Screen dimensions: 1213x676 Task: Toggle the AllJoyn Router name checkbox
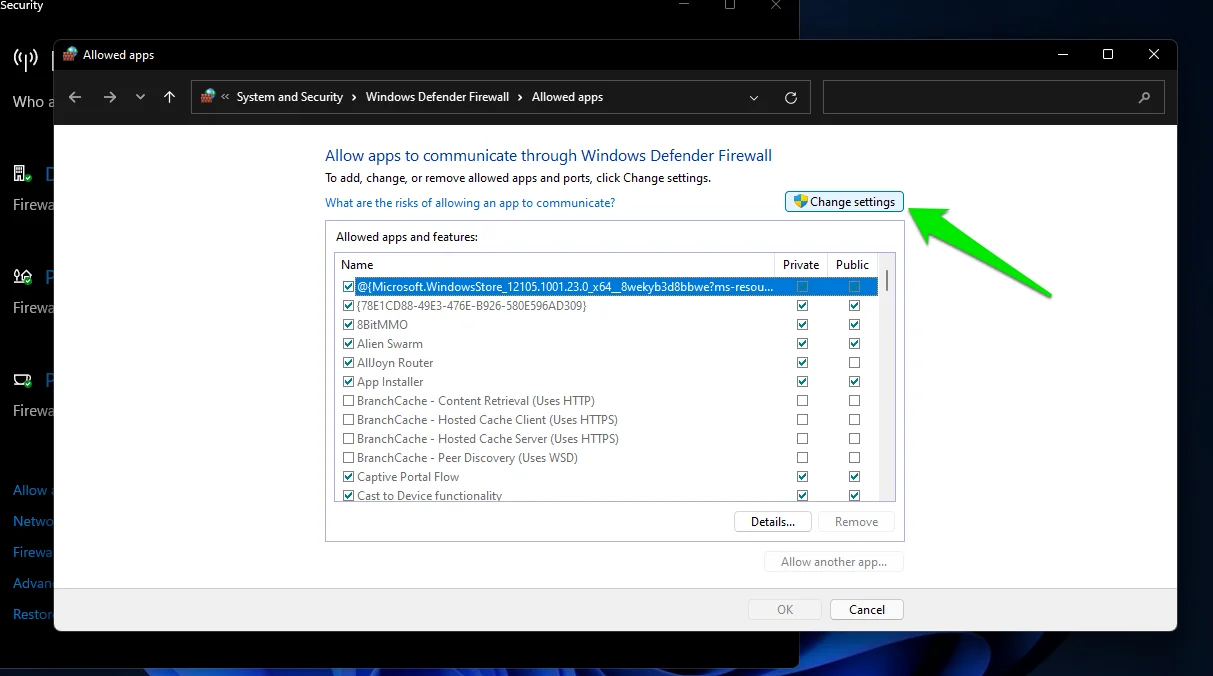[x=348, y=363]
